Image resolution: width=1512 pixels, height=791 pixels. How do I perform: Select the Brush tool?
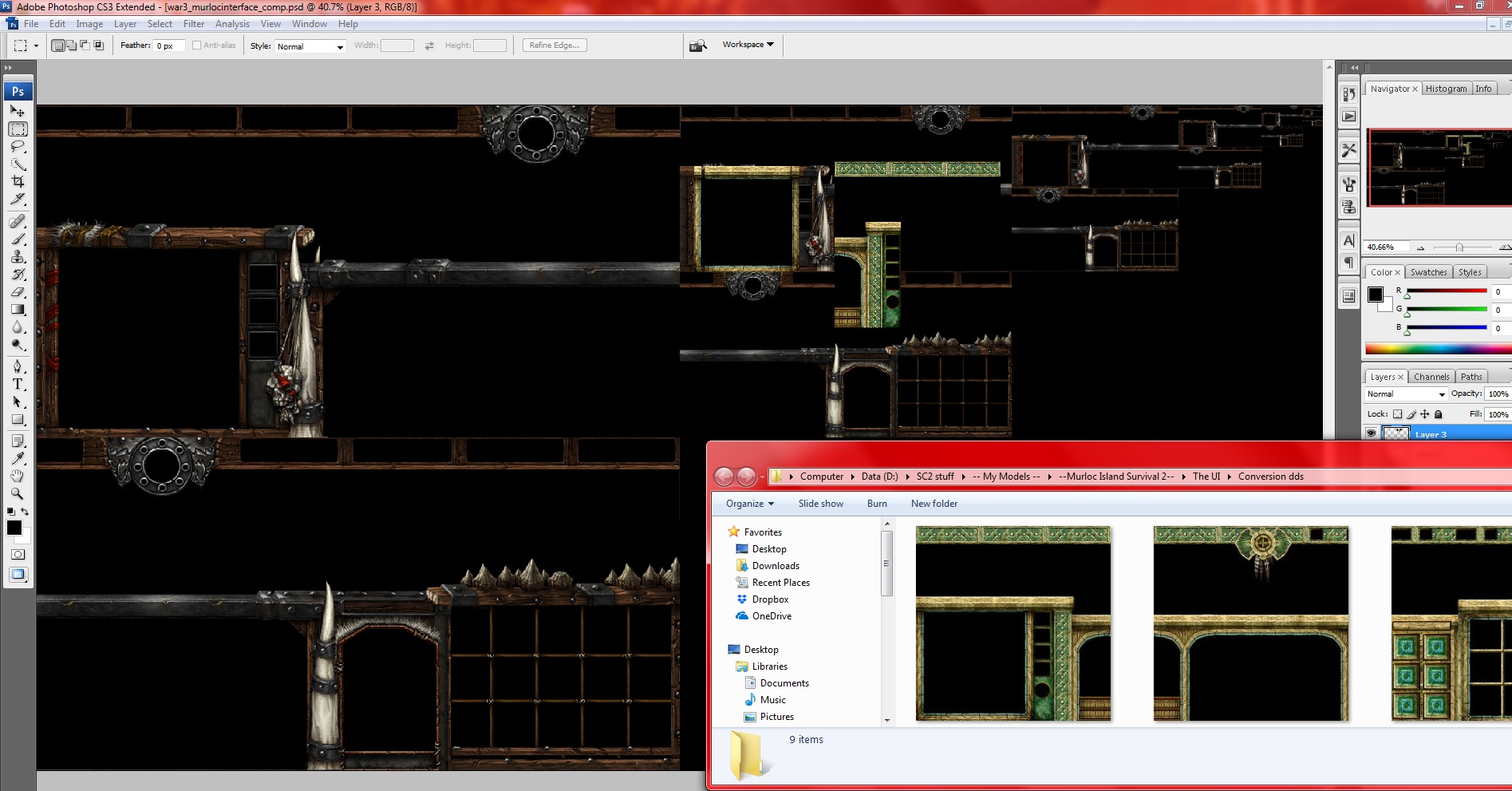point(18,239)
